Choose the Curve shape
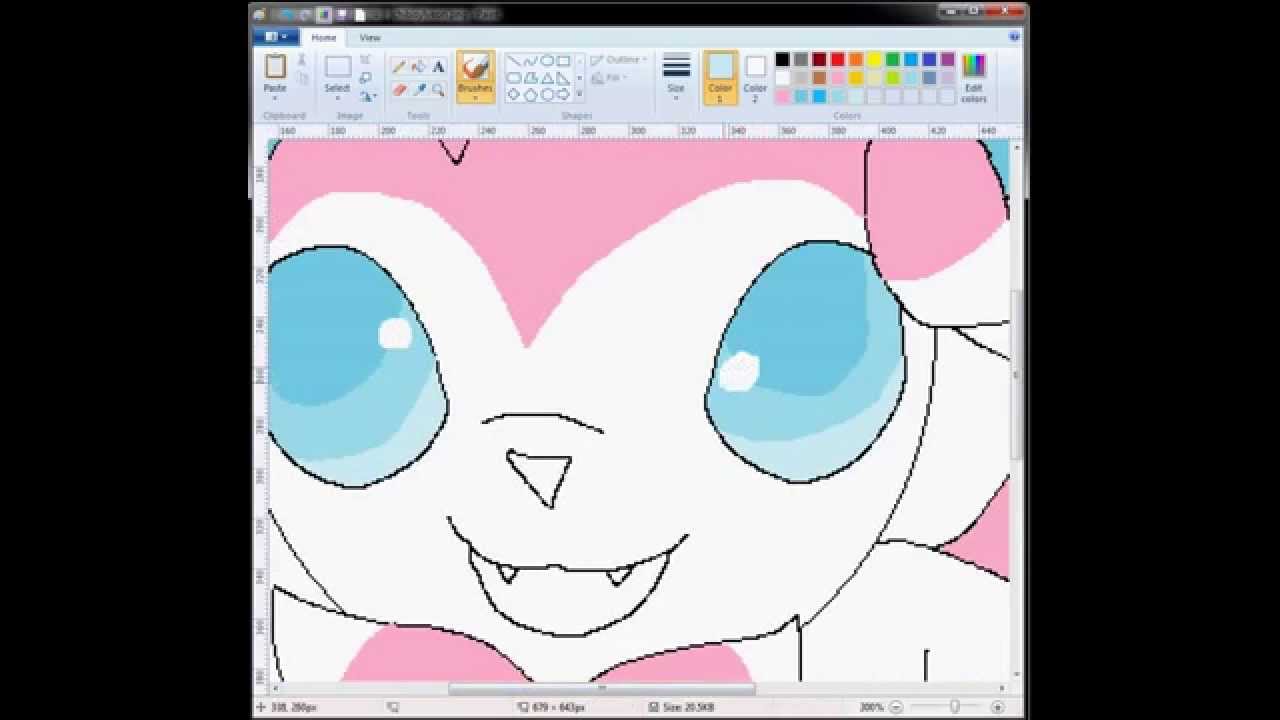This screenshot has height=720, width=1280. [x=530, y=61]
